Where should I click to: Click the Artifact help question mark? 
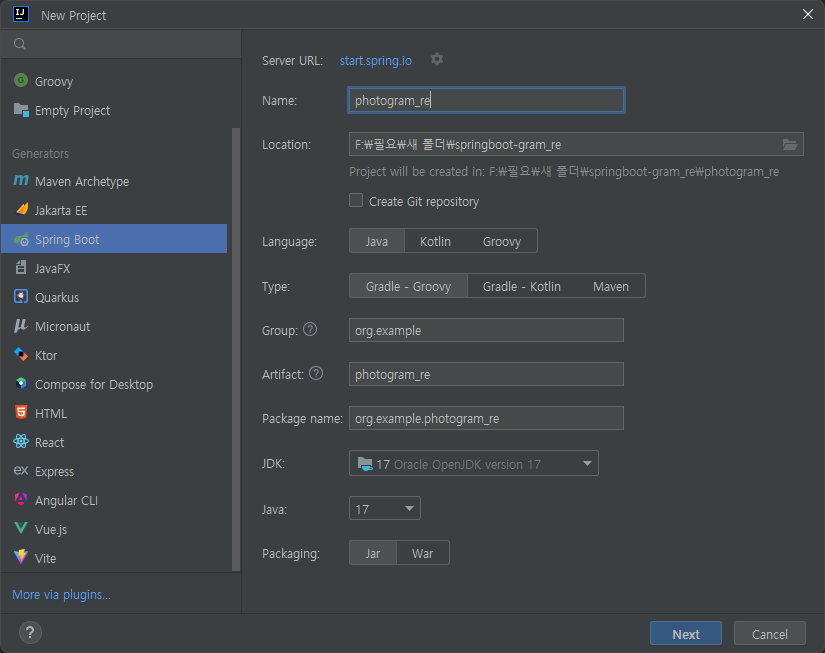point(316,374)
